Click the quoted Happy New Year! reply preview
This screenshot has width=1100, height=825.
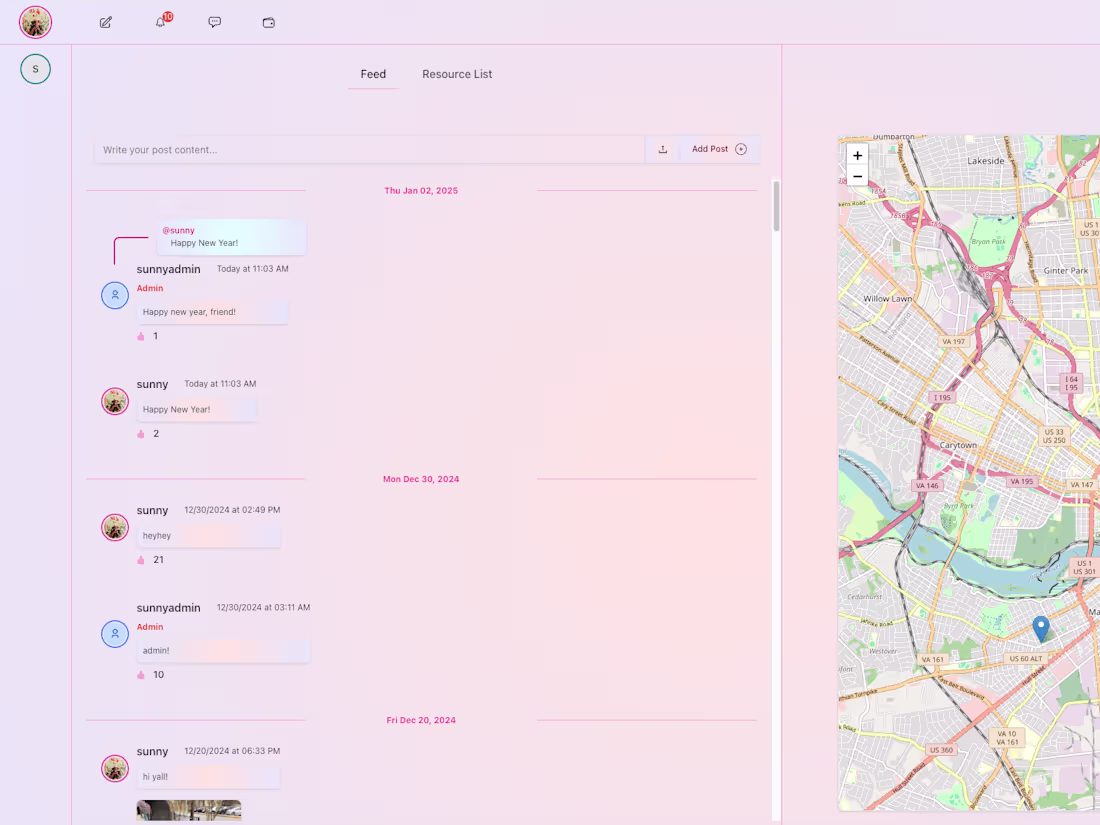click(x=232, y=237)
